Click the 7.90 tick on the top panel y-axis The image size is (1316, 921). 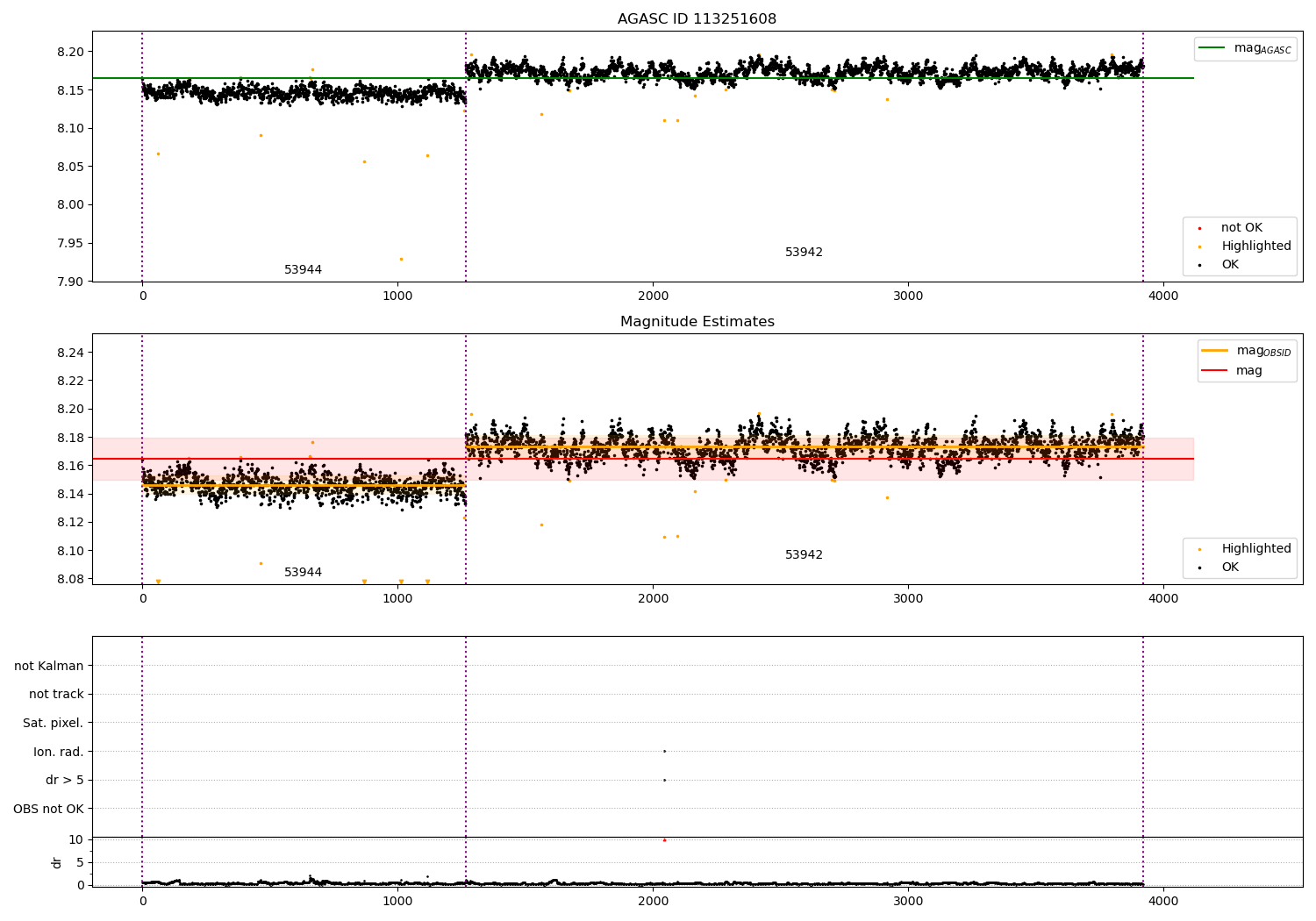tap(72, 282)
